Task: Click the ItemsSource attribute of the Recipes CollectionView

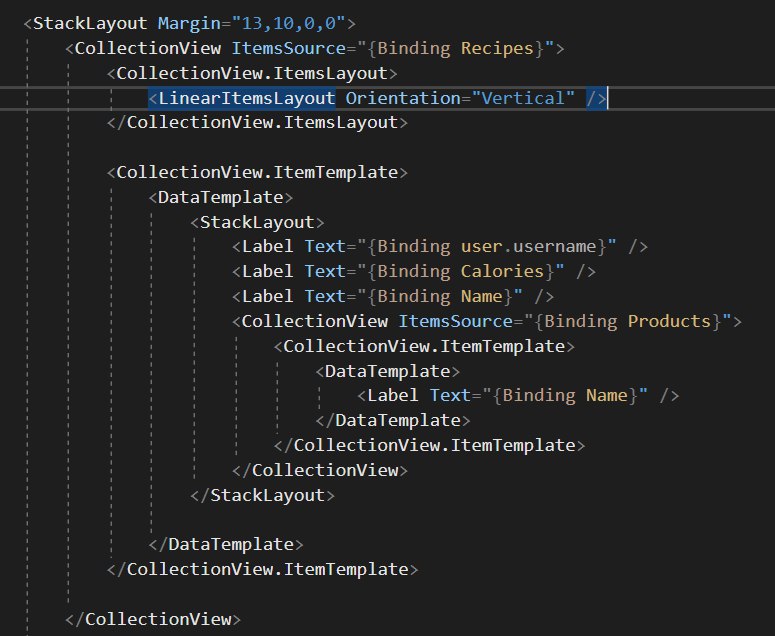Action: 289,48
